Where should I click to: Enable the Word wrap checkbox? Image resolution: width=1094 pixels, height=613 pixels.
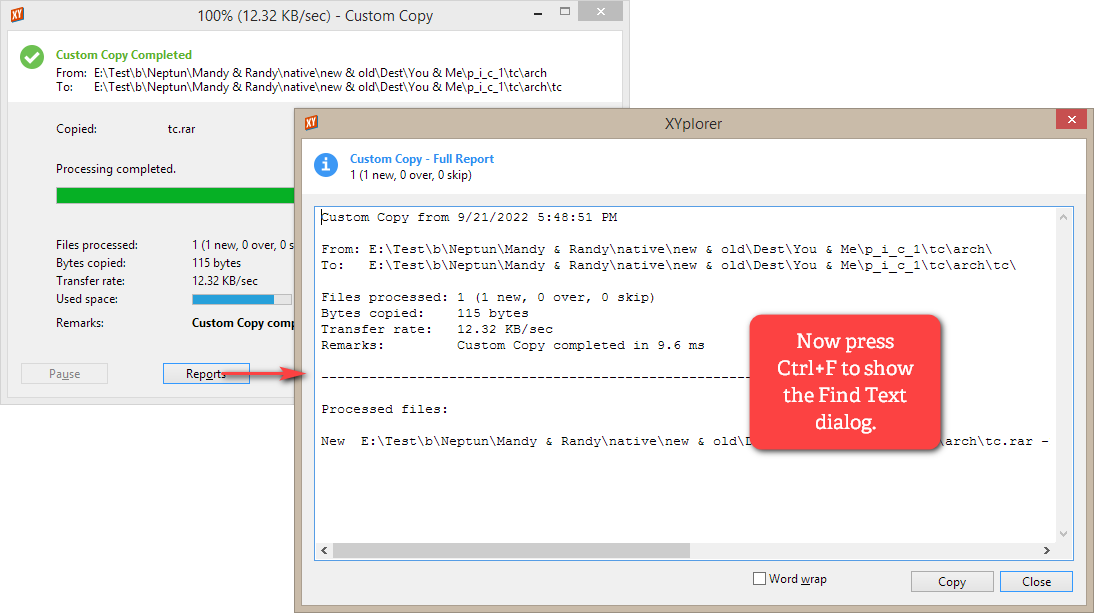pyautogui.click(x=760, y=579)
